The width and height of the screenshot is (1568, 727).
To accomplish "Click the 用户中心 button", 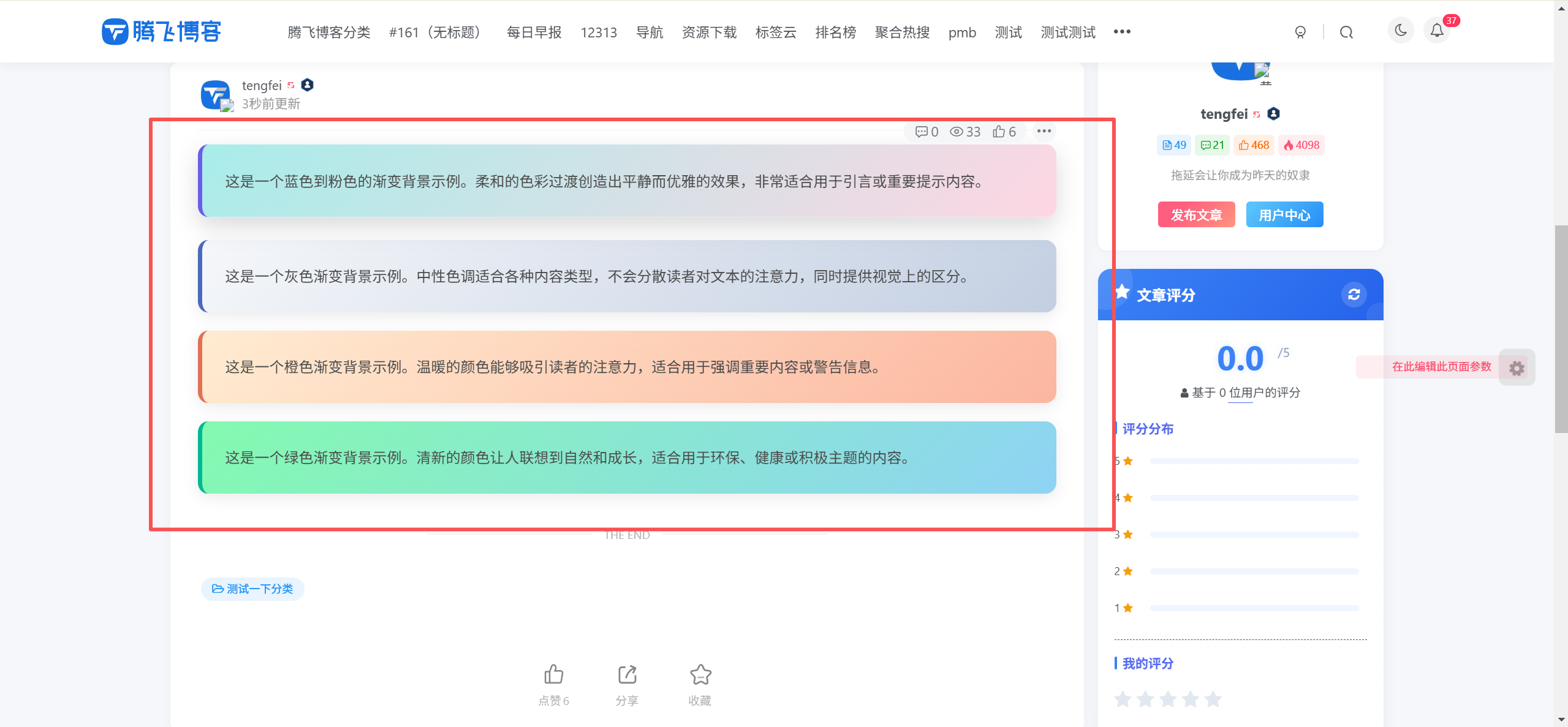I will point(1284,215).
